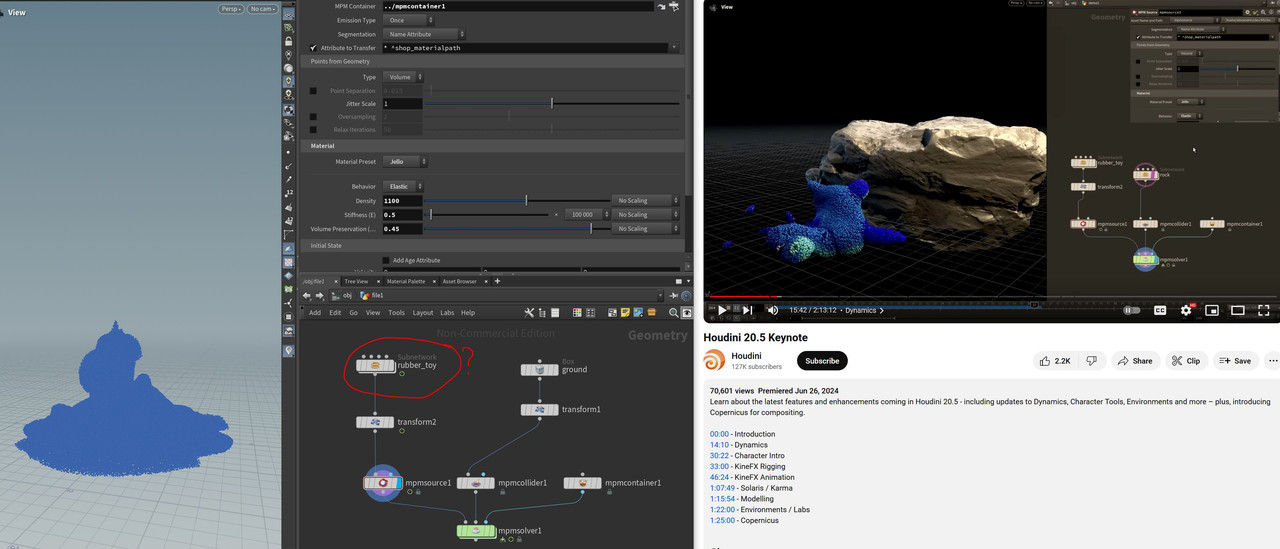Dislike the keynote video
Viewport: 1280px width, 549px height.
click(1091, 361)
